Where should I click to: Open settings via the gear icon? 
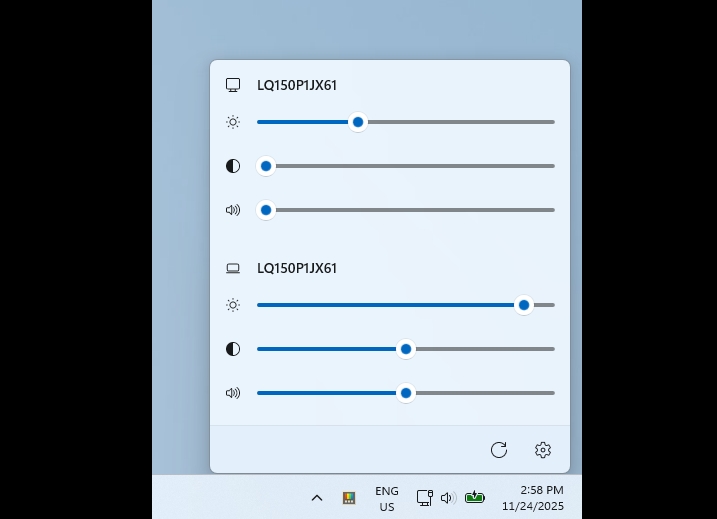tap(543, 450)
